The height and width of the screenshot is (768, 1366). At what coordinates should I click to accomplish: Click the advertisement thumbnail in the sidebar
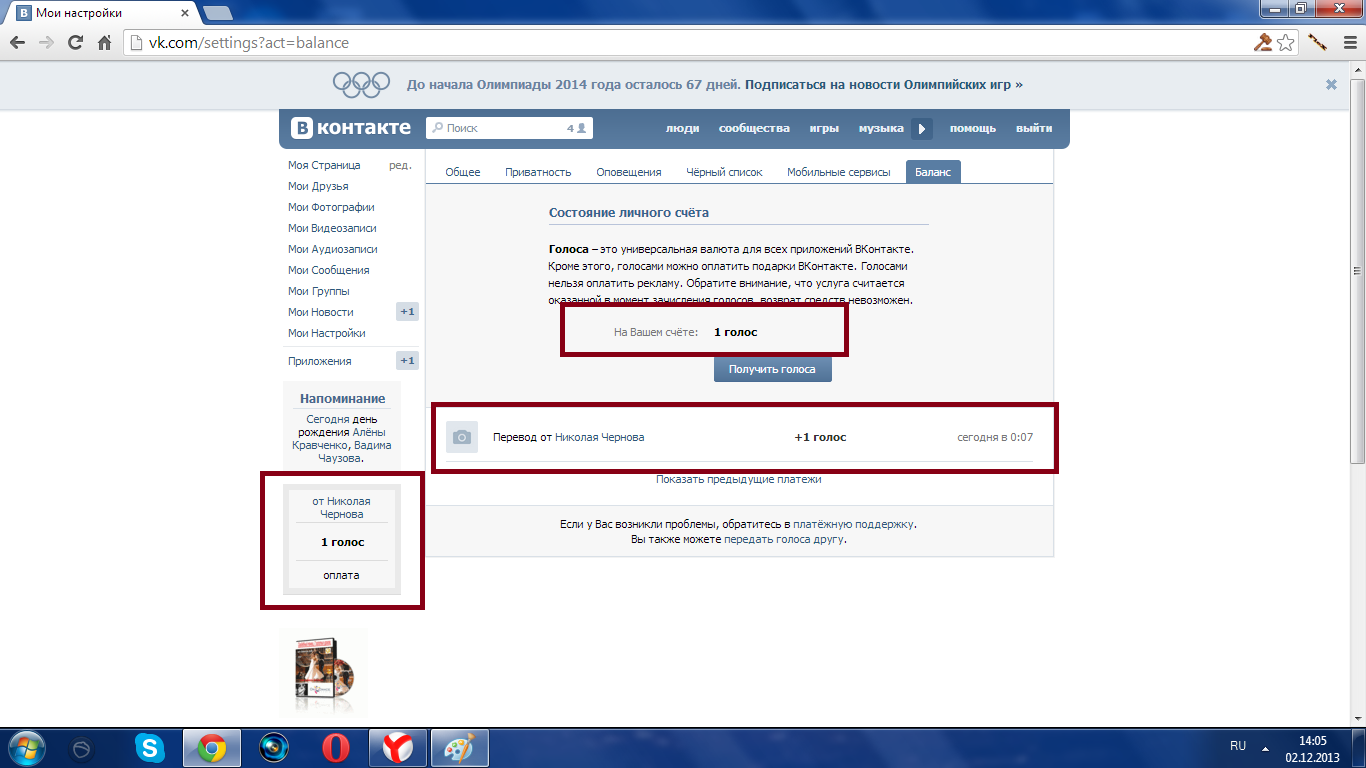[x=324, y=672]
